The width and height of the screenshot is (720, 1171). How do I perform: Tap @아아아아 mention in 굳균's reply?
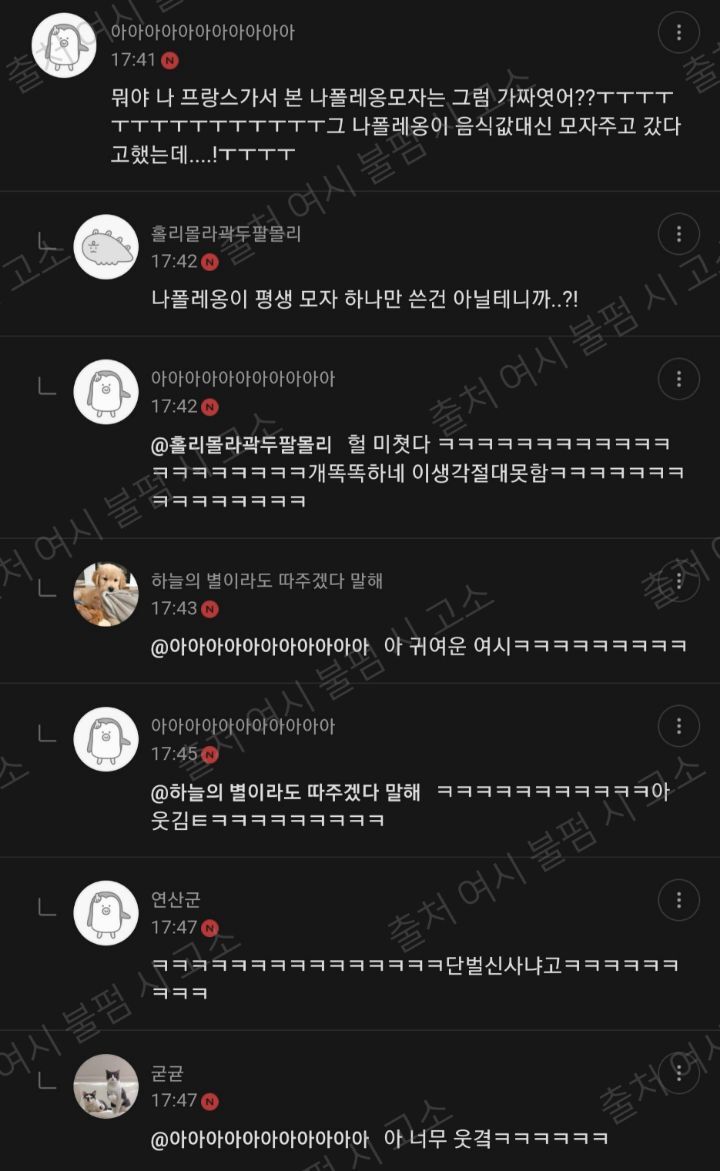point(260,1140)
